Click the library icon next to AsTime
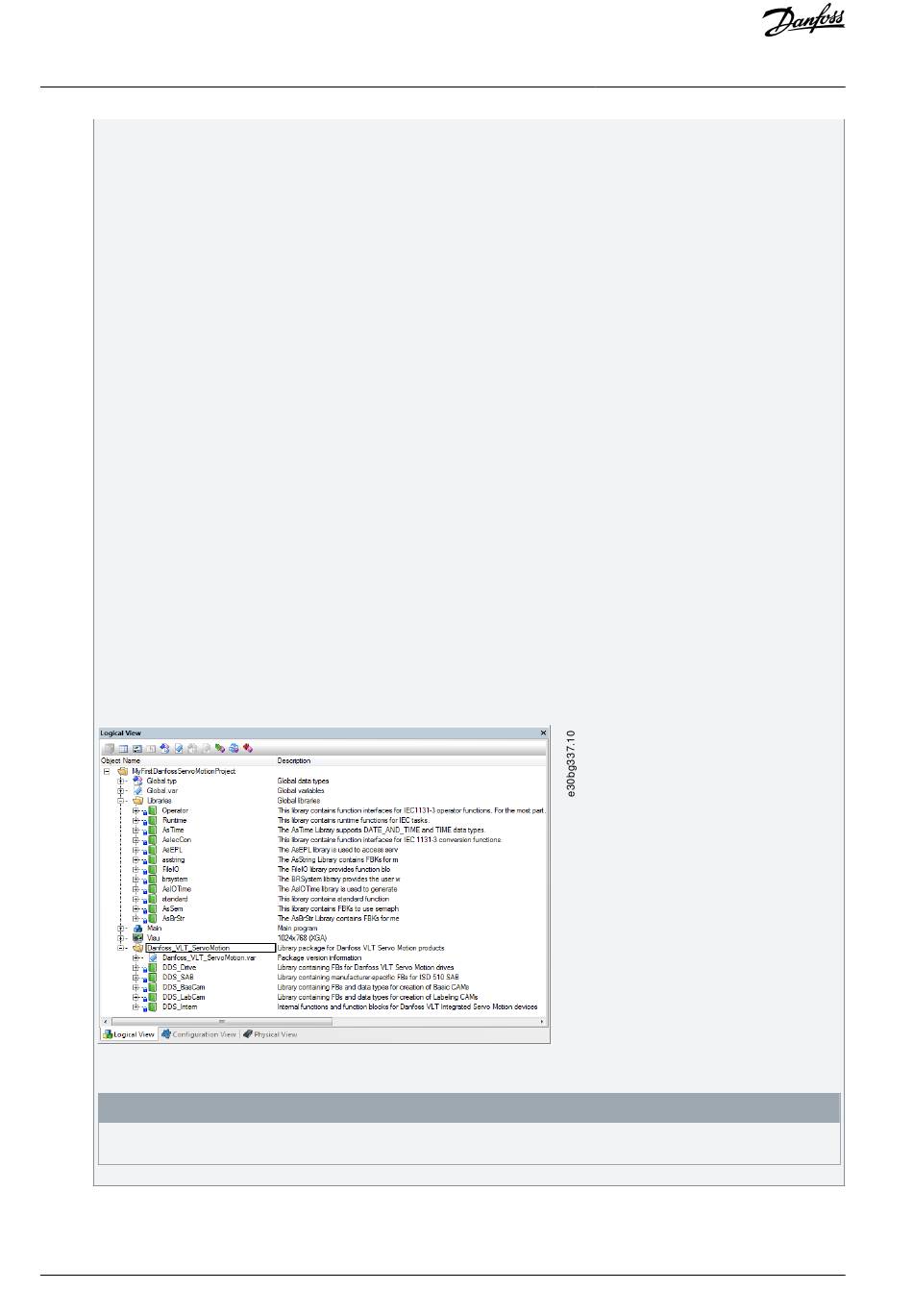The height and width of the screenshot is (1316, 913). pyautogui.click(x=152, y=830)
